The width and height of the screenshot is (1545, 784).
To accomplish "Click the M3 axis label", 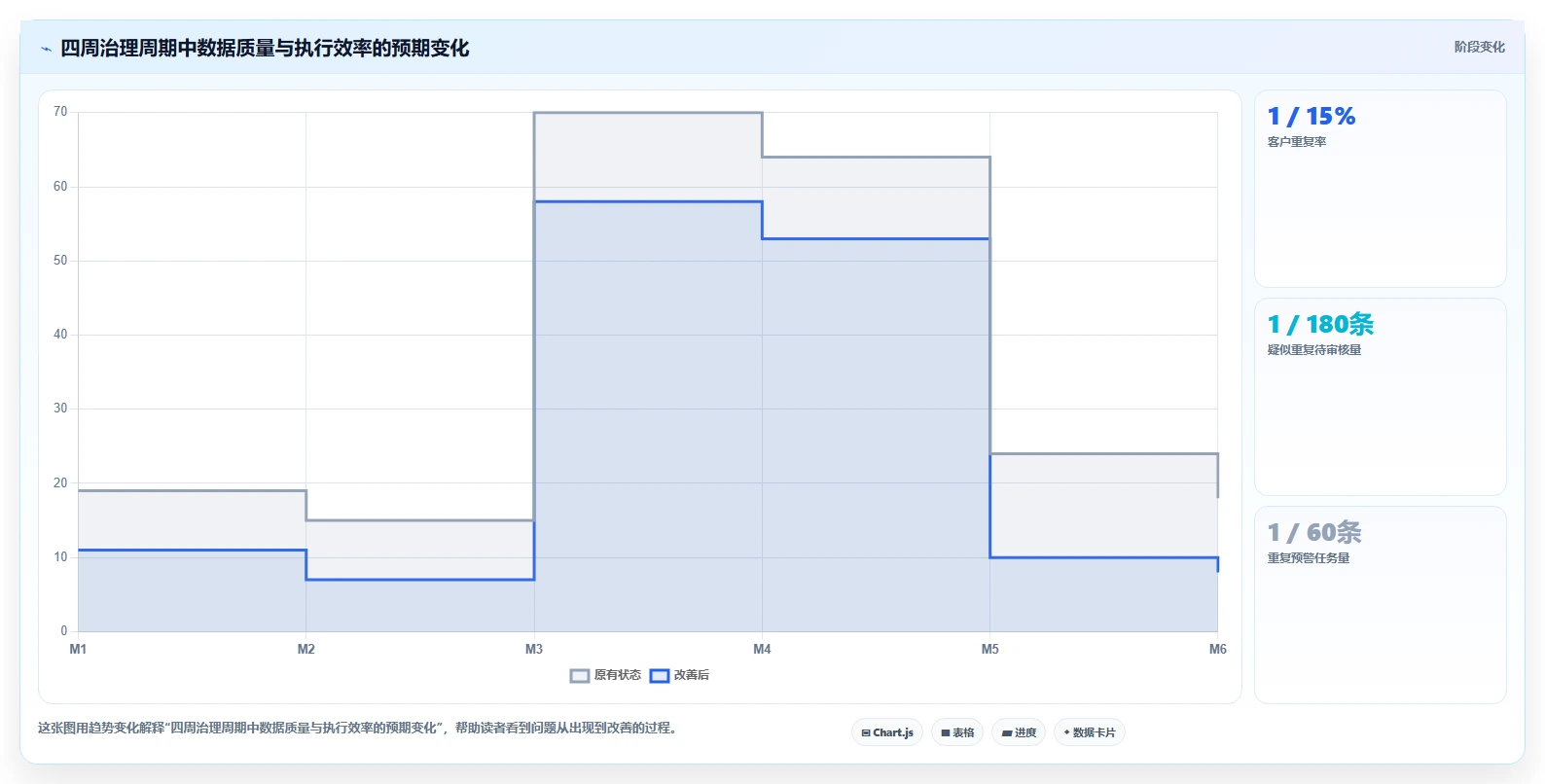I will [x=534, y=649].
